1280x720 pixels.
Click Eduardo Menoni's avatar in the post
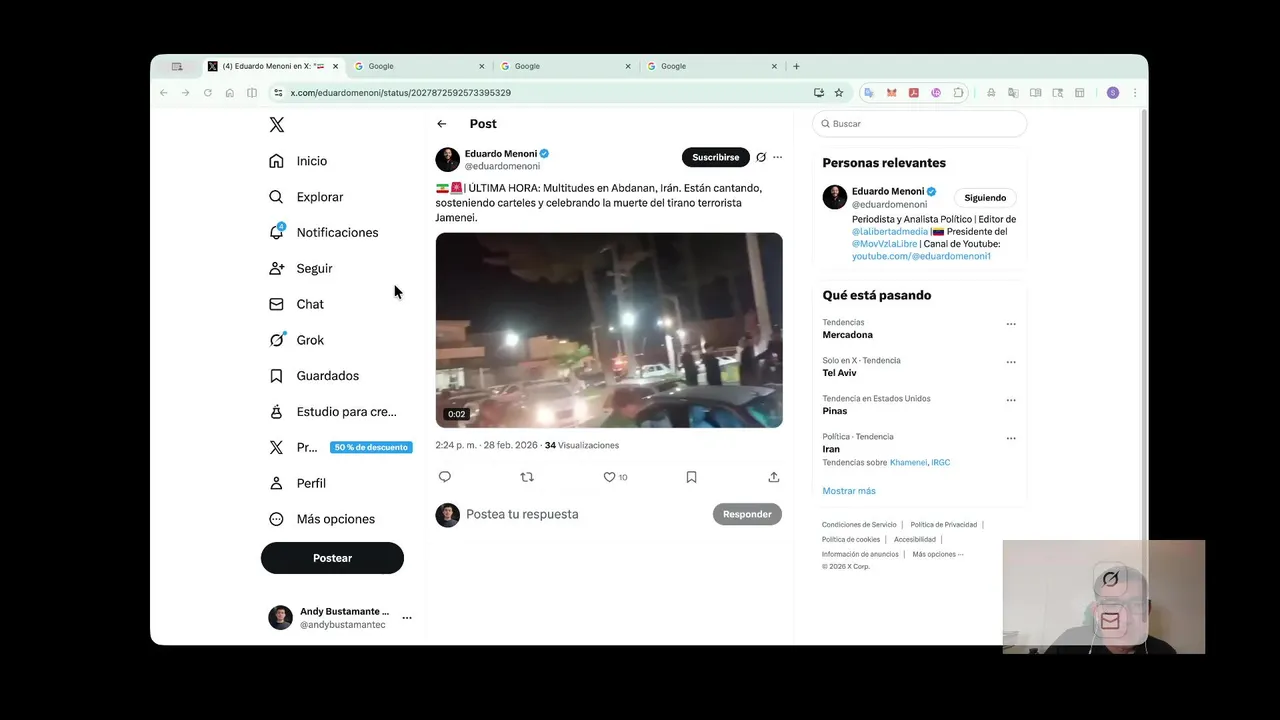click(447, 159)
